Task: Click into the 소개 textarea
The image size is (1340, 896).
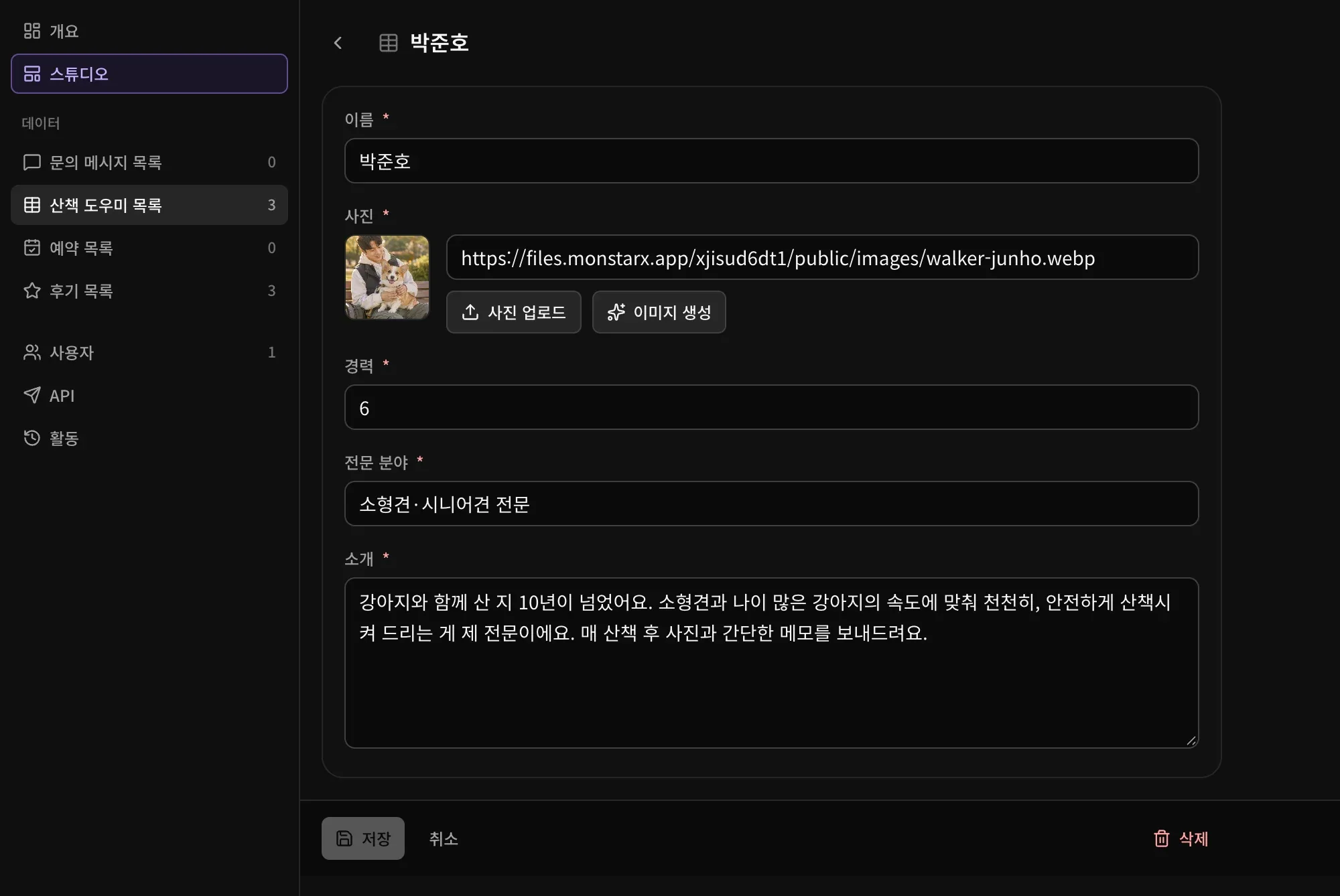Action: click(x=771, y=663)
